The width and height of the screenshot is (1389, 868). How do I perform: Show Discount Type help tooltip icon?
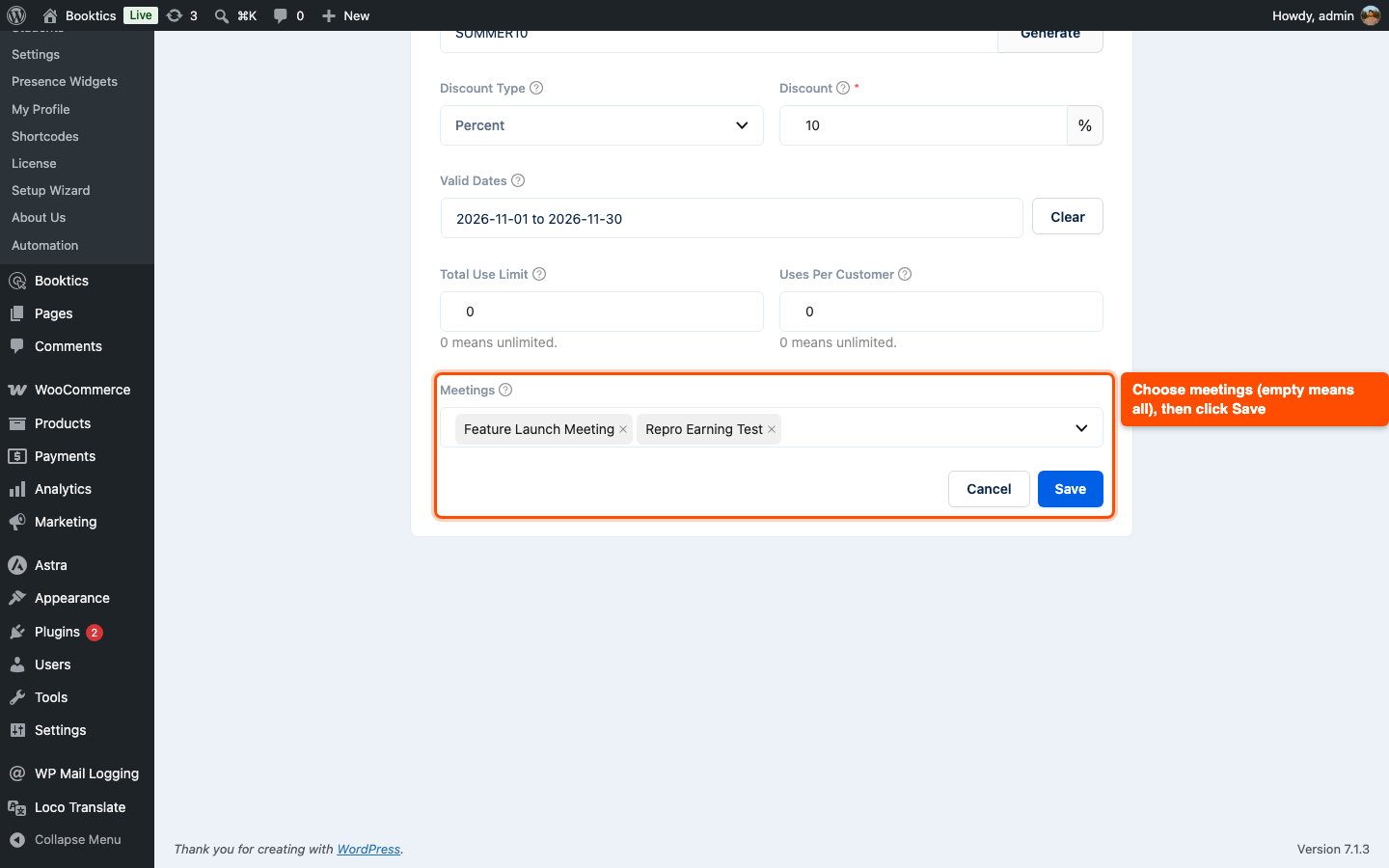click(x=536, y=88)
